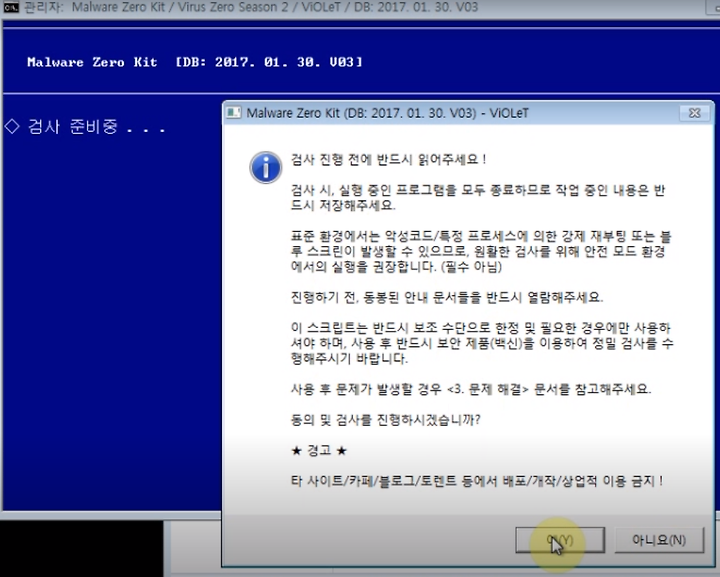Click the text '검사 진행 전에 반드시 읽어주세요 !'
Screen dimensions: 720x577
(388, 159)
